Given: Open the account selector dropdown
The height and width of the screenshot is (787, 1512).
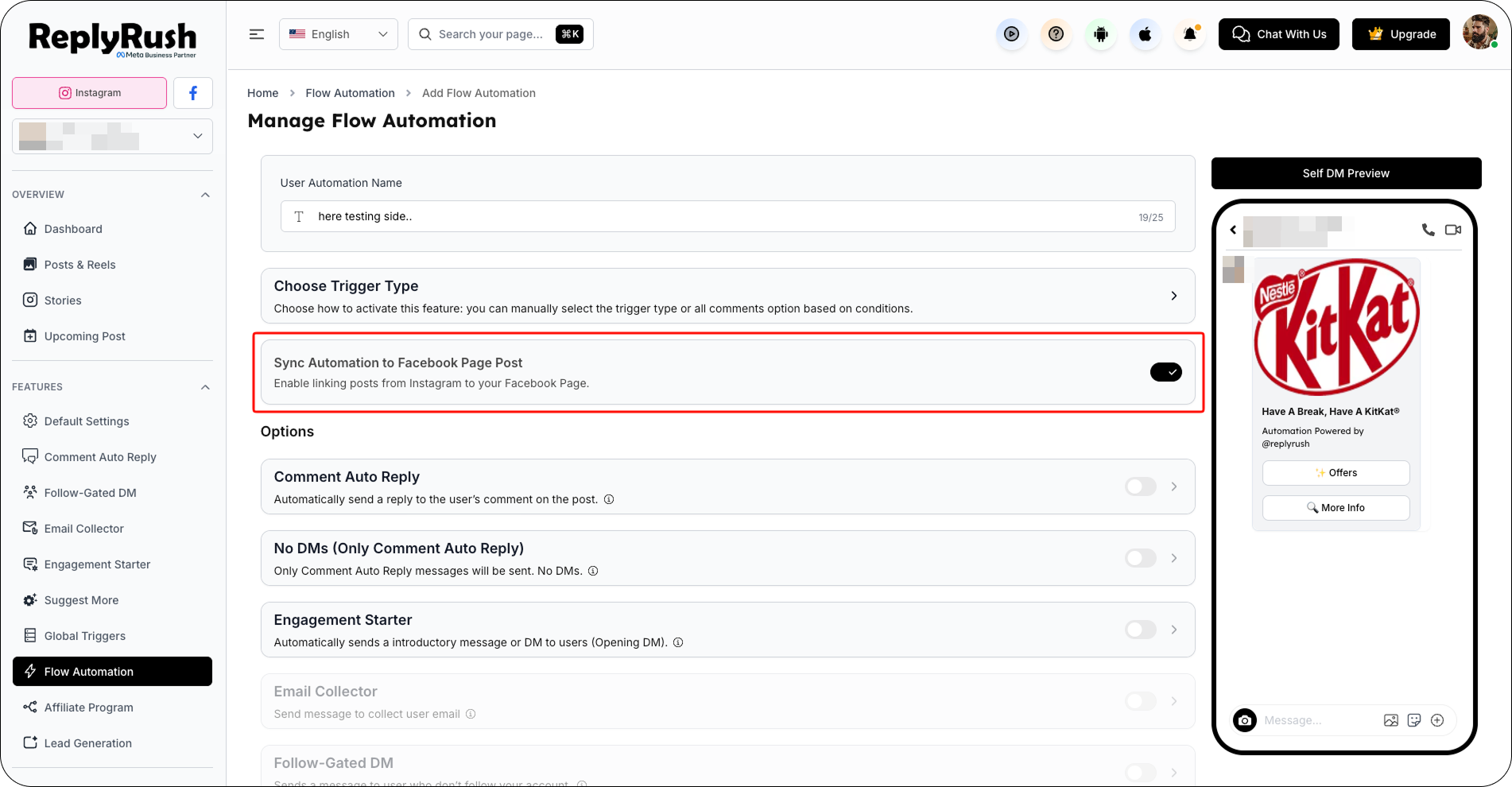Looking at the screenshot, I should click(113, 136).
